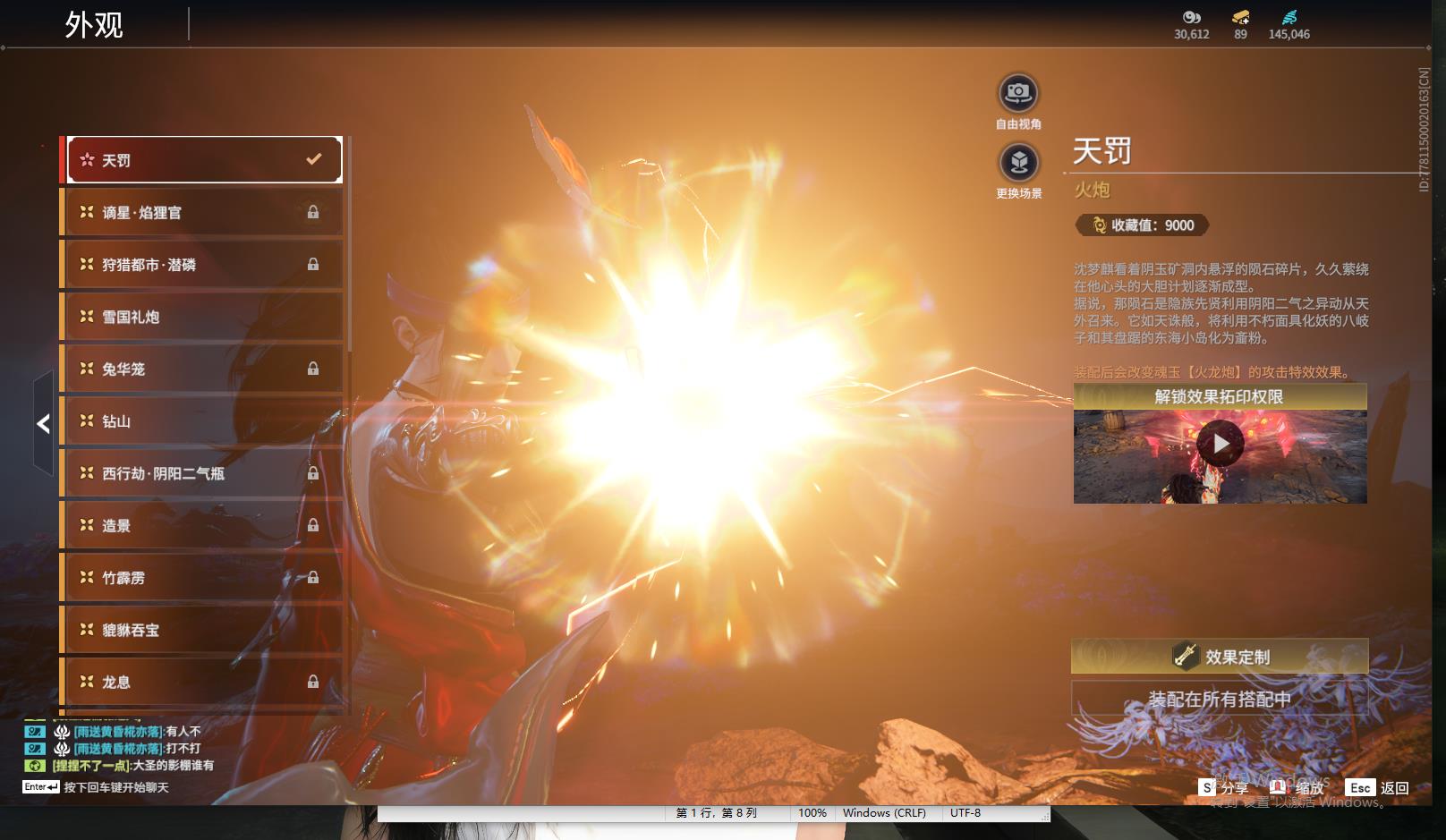Select the 龙息 skin entry
1446x840 pixels.
pos(204,682)
